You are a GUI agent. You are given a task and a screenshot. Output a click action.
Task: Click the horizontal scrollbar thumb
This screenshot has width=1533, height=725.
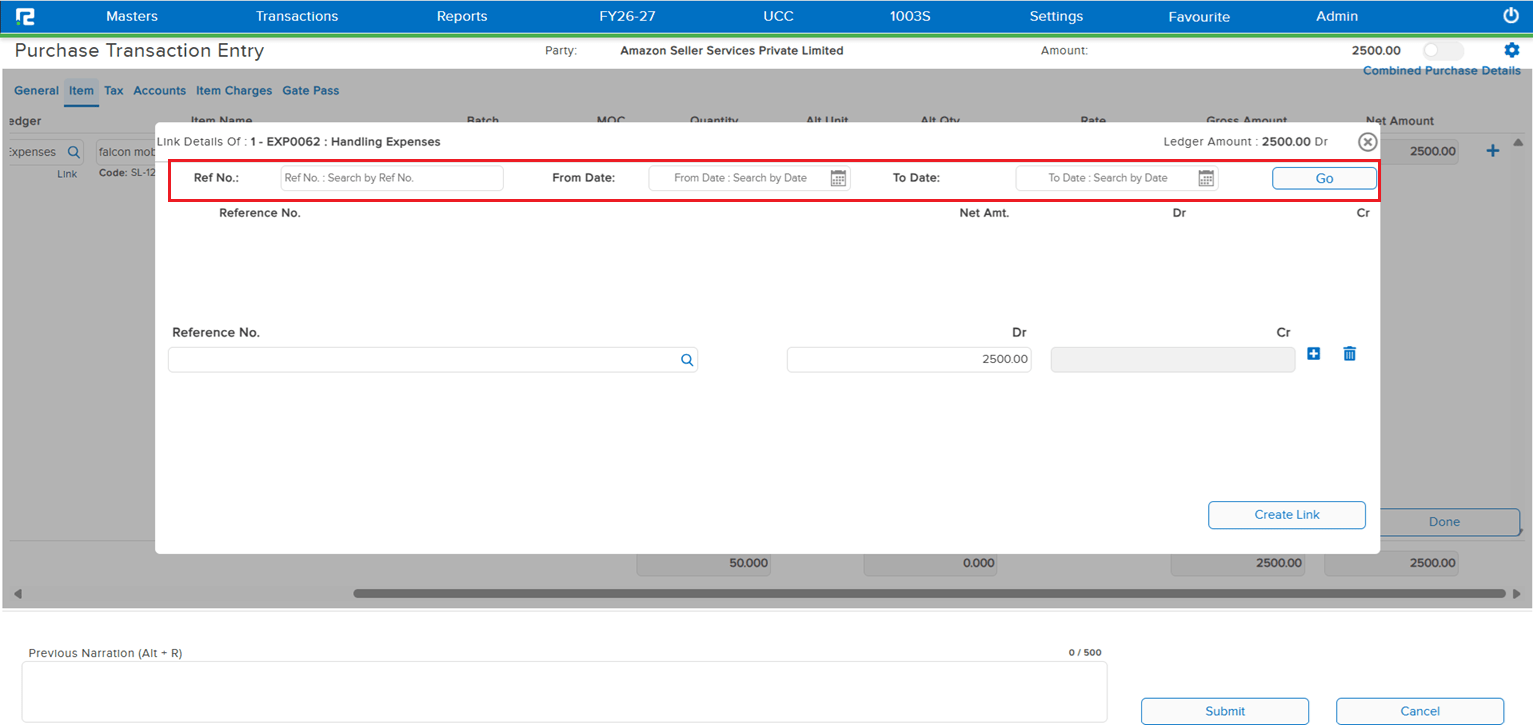pos(929,594)
